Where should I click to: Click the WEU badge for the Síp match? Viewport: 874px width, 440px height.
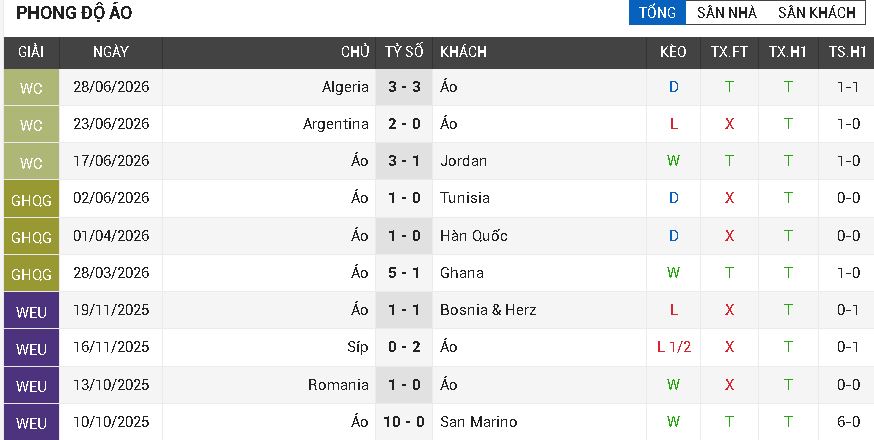(x=31, y=348)
